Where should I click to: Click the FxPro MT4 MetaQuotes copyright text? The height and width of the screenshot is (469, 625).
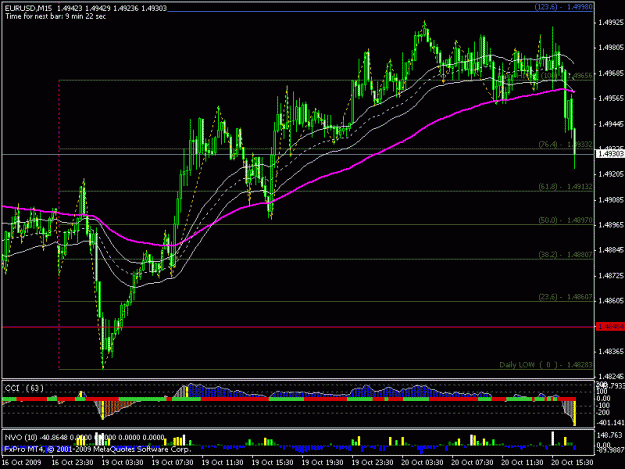point(98,449)
